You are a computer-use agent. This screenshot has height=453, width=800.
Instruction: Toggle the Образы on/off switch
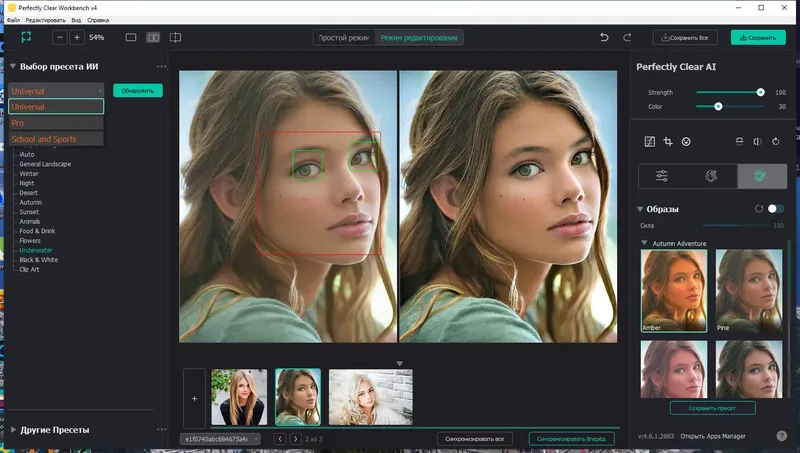(x=776, y=209)
